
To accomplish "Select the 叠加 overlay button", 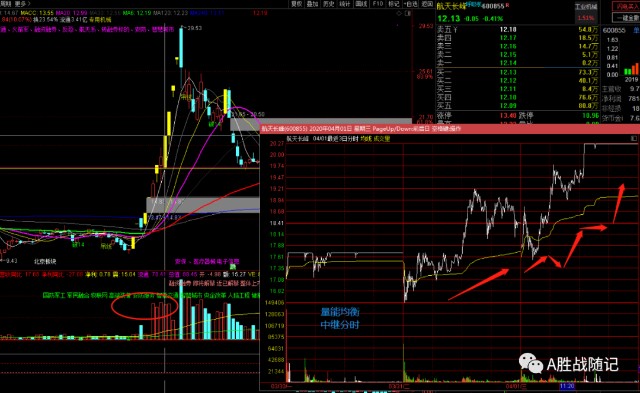I will [x=312, y=4].
